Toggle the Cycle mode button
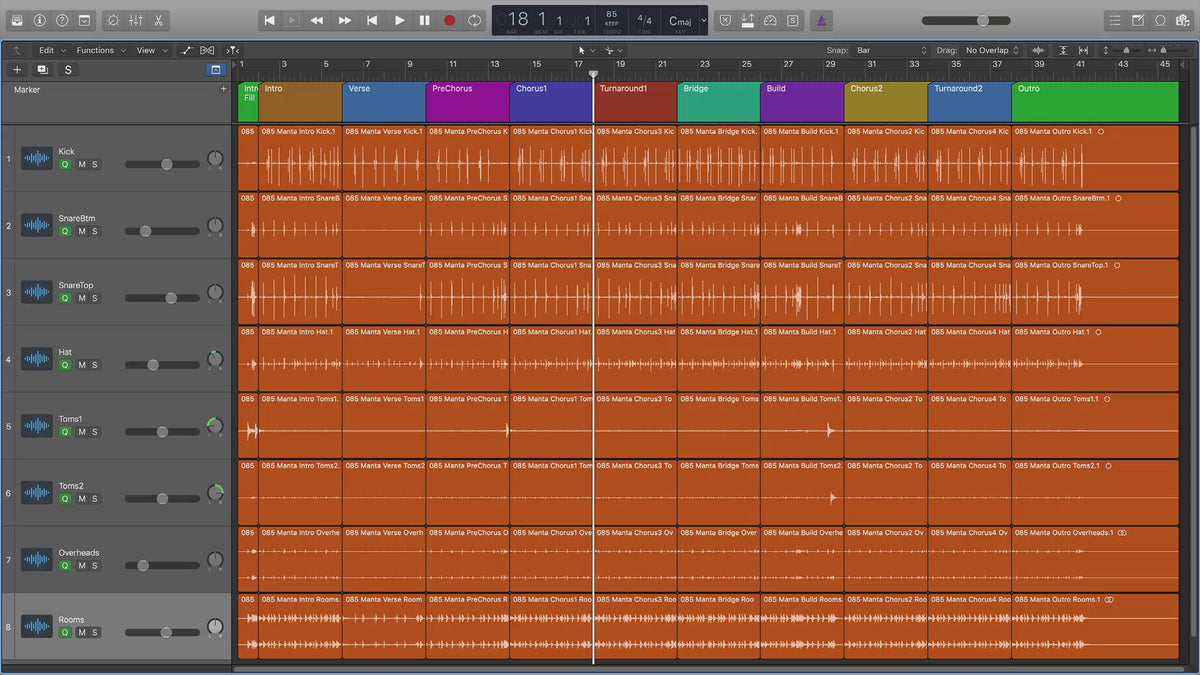 pyautogui.click(x=474, y=20)
